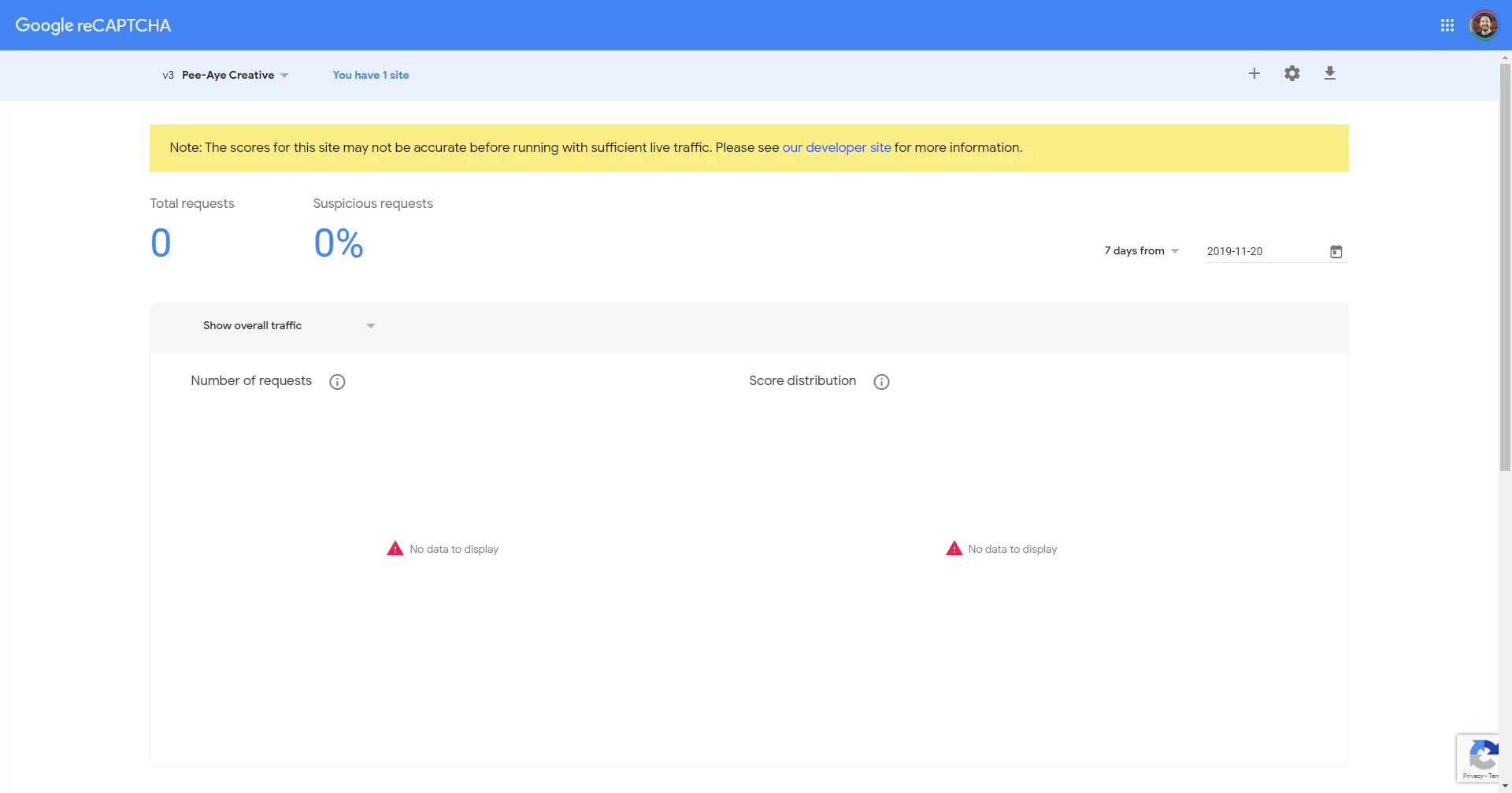This screenshot has width=1512, height=793.
Task: Open site settings via gear icon
Action: point(1292,73)
